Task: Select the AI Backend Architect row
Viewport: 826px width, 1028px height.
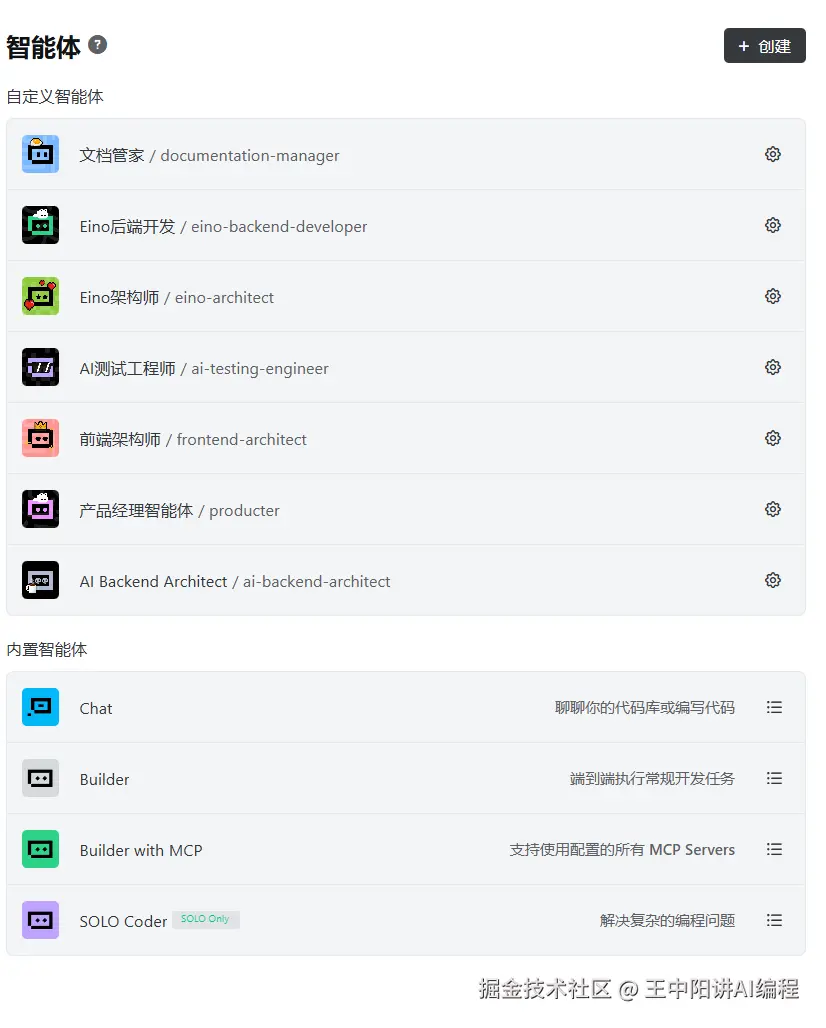Action: (x=235, y=580)
